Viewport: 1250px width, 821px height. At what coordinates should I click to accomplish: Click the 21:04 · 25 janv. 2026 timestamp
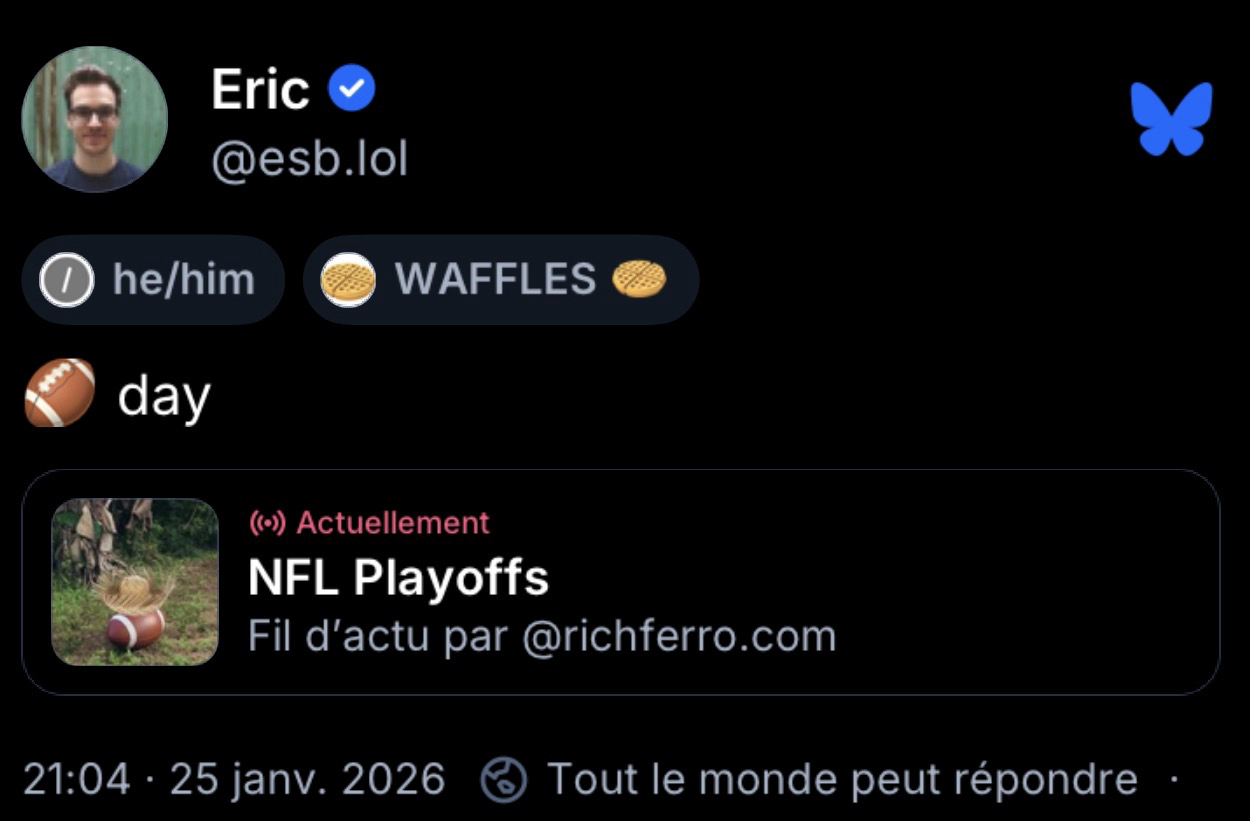(234, 779)
